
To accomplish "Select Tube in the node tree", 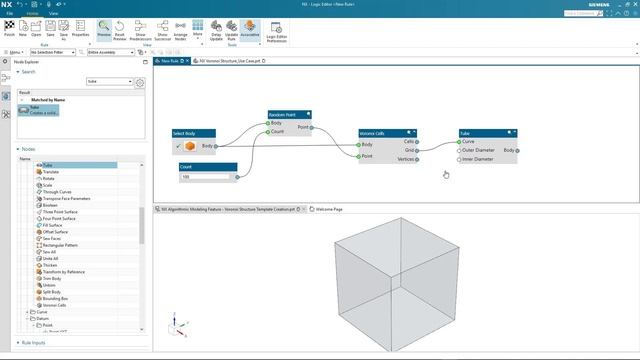I will [77, 165].
